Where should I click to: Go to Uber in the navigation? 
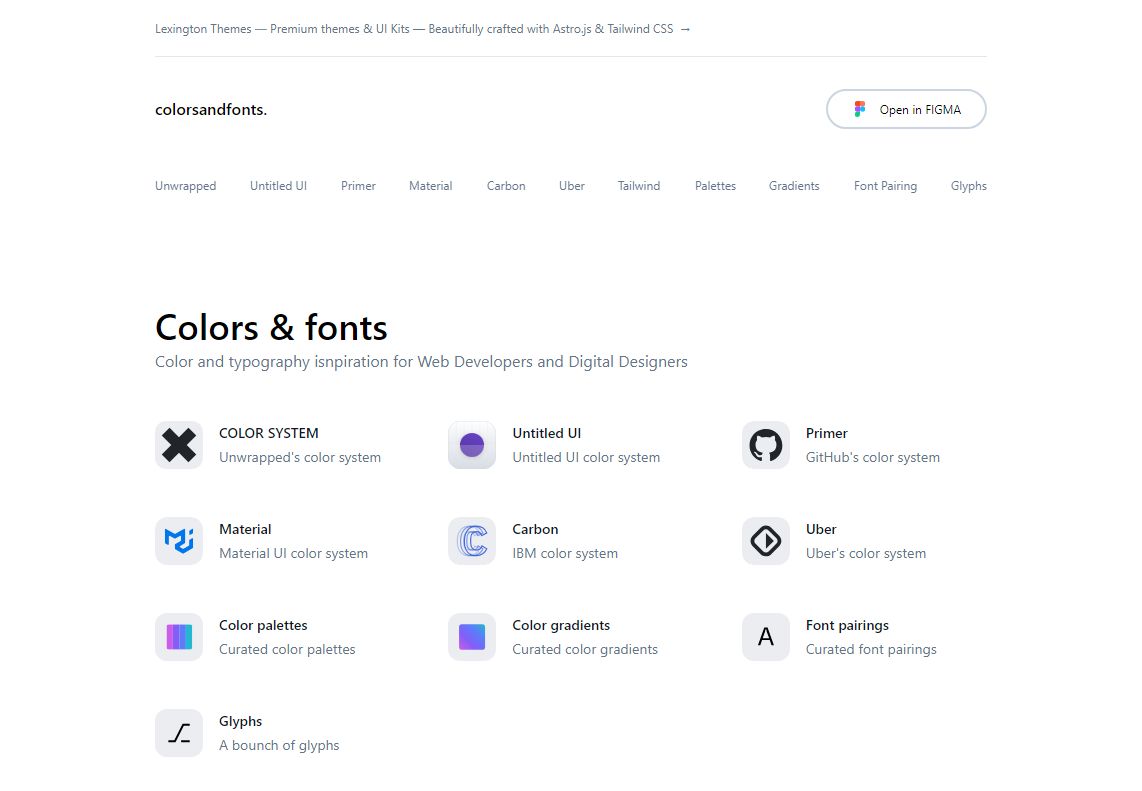[x=572, y=186]
